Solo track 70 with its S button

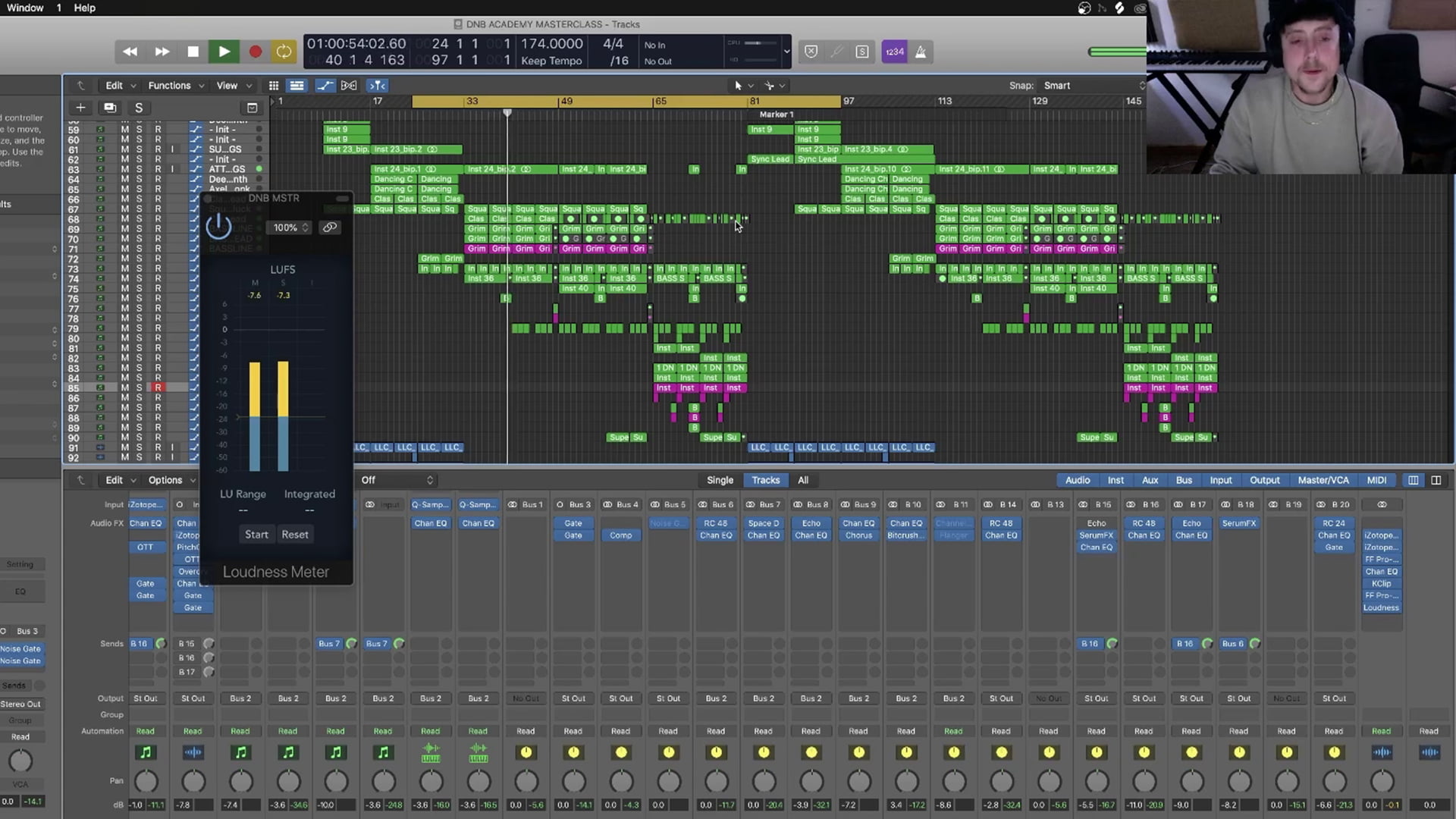click(x=139, y=239)
